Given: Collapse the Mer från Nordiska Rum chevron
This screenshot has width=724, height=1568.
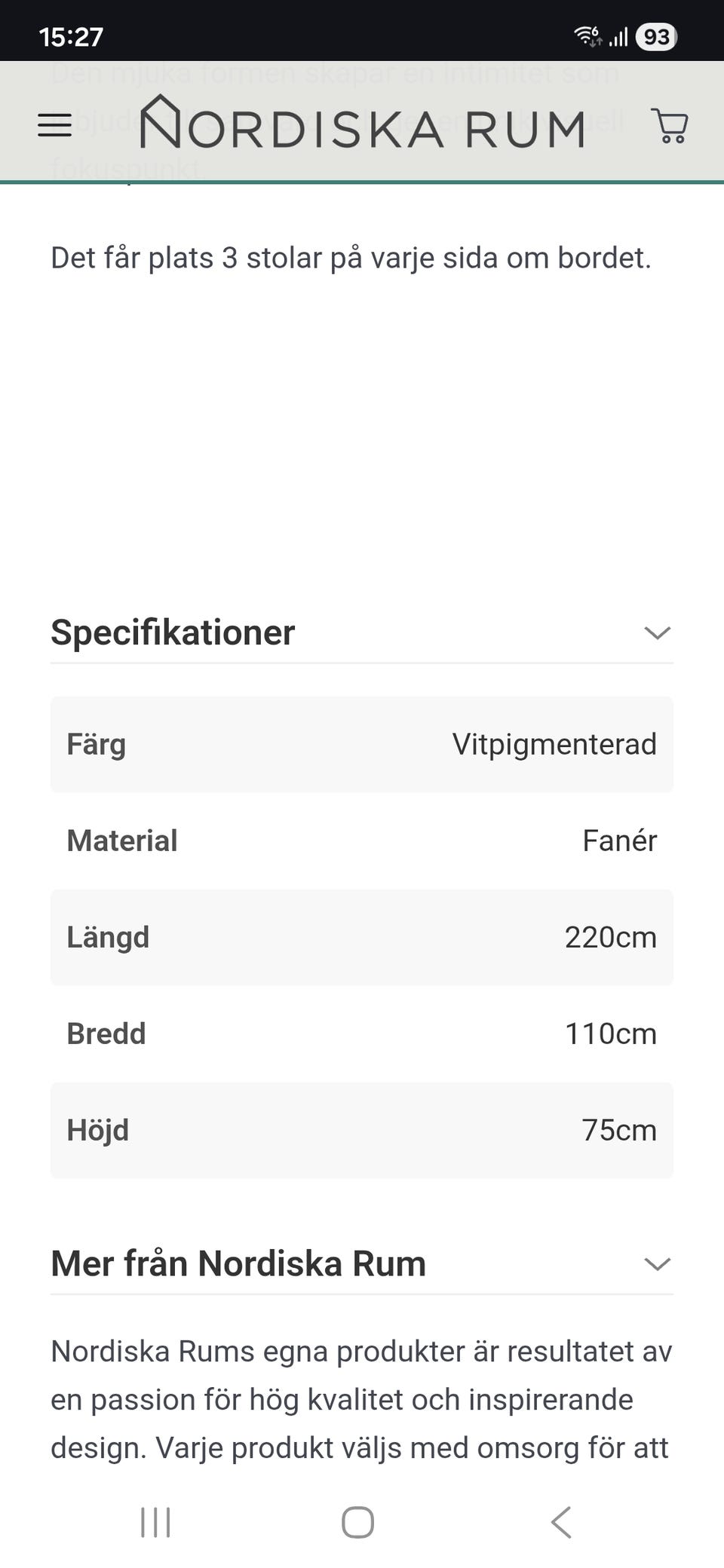Looking at the screenshot, I should pos(657,1263).
